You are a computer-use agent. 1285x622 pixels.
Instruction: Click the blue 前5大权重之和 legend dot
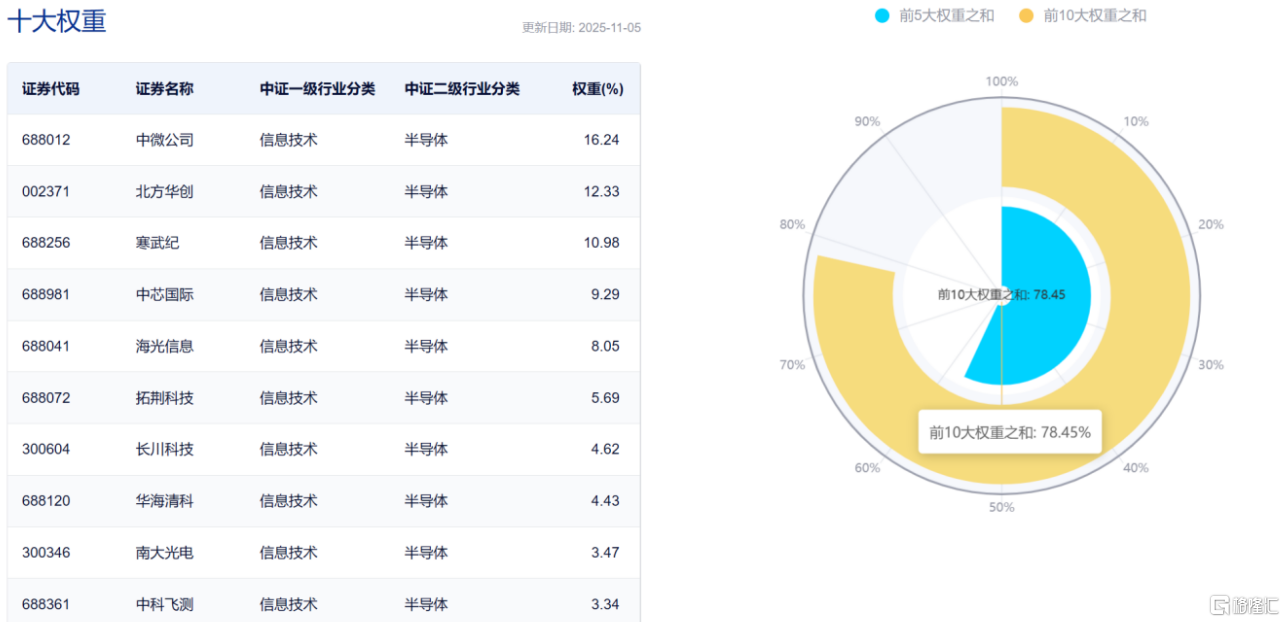point(881,15)
